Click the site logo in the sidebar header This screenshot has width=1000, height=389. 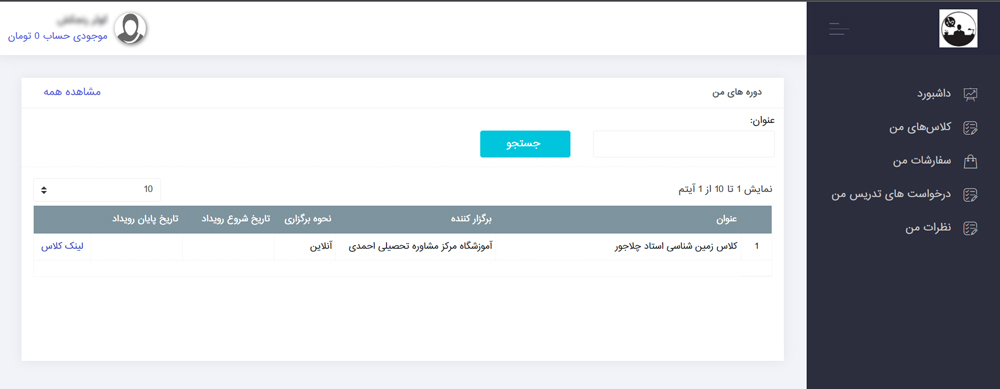coord(958,28)
